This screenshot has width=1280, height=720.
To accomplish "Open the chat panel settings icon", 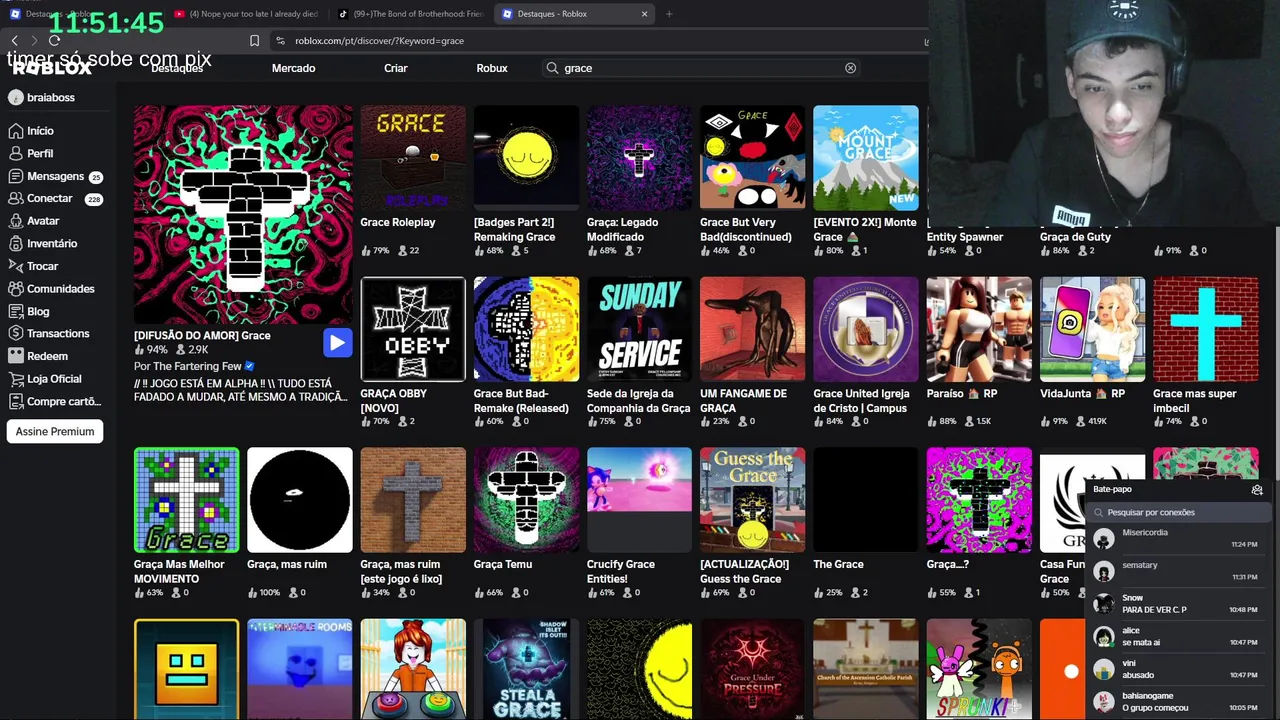I will pos(1257,490).
